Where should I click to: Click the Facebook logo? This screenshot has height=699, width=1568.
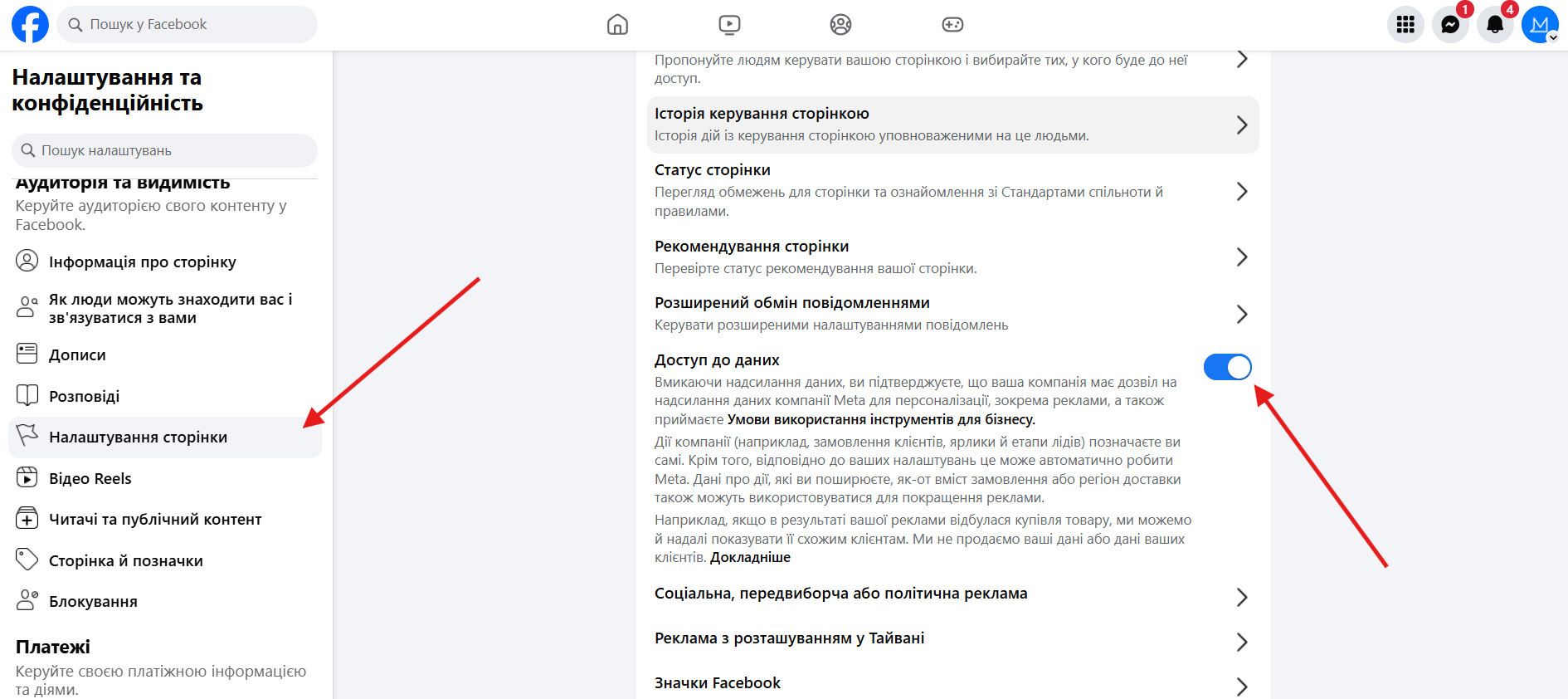click(x=30, y=25)
